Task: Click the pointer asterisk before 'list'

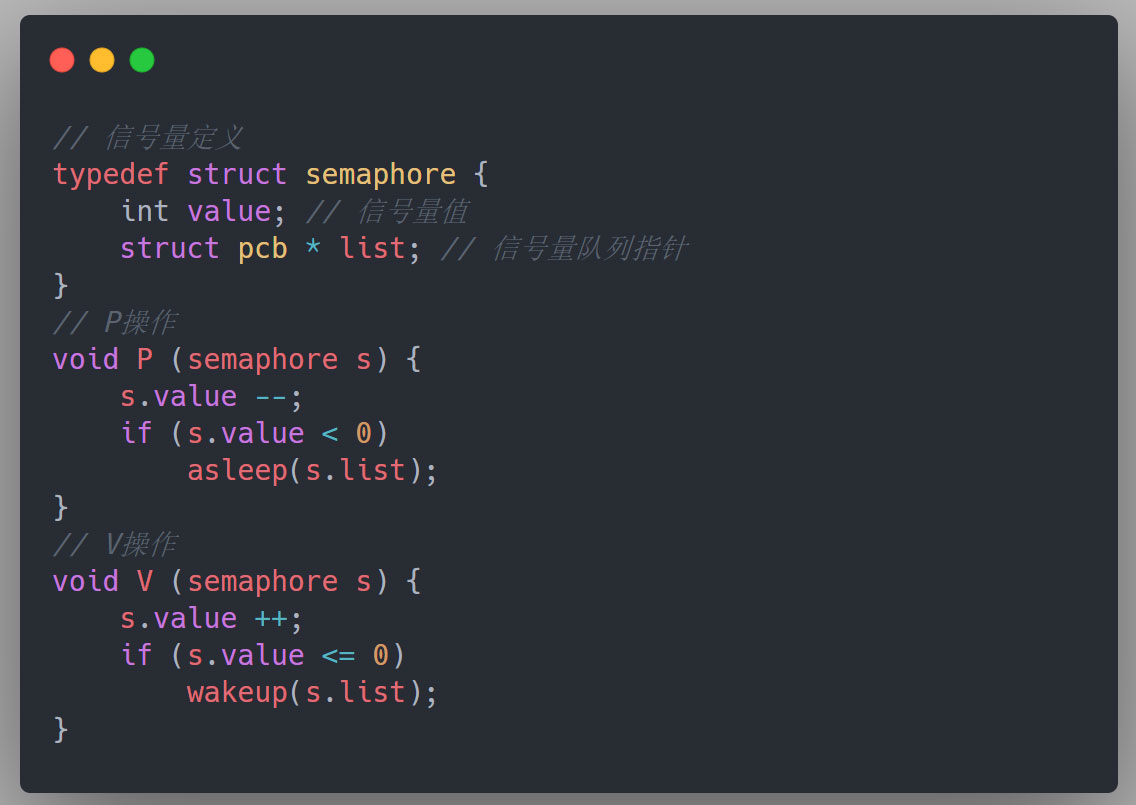Action: pos(313,248)
